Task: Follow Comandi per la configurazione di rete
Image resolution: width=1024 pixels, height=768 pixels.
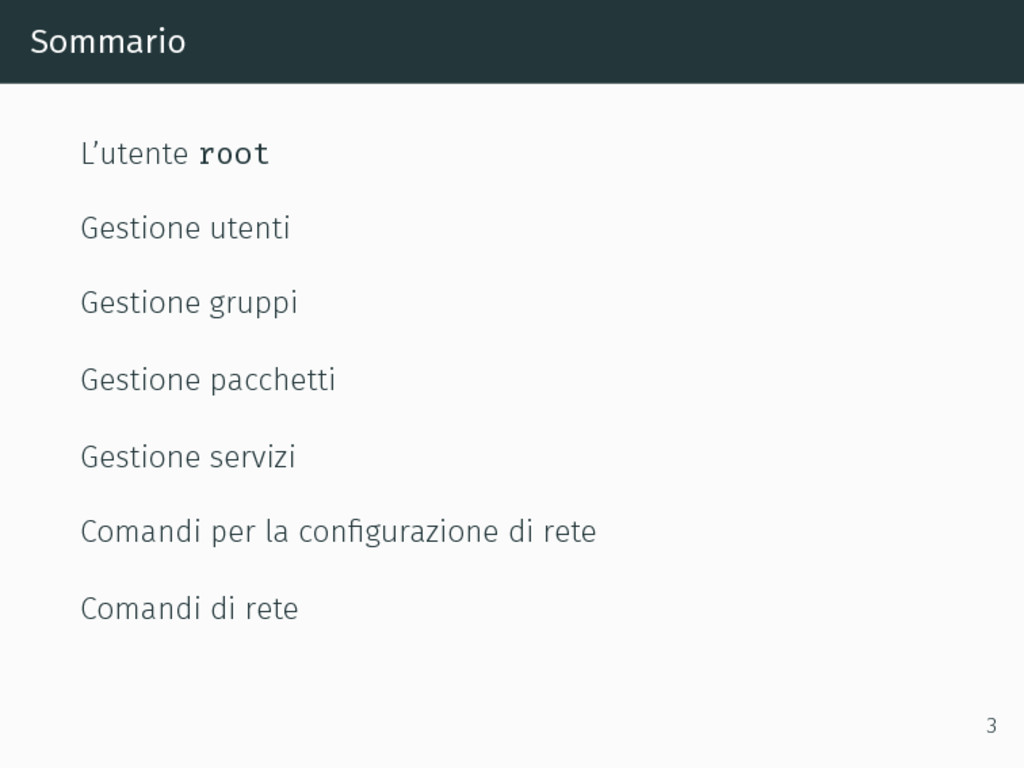Action: click(x=338, y=532)
